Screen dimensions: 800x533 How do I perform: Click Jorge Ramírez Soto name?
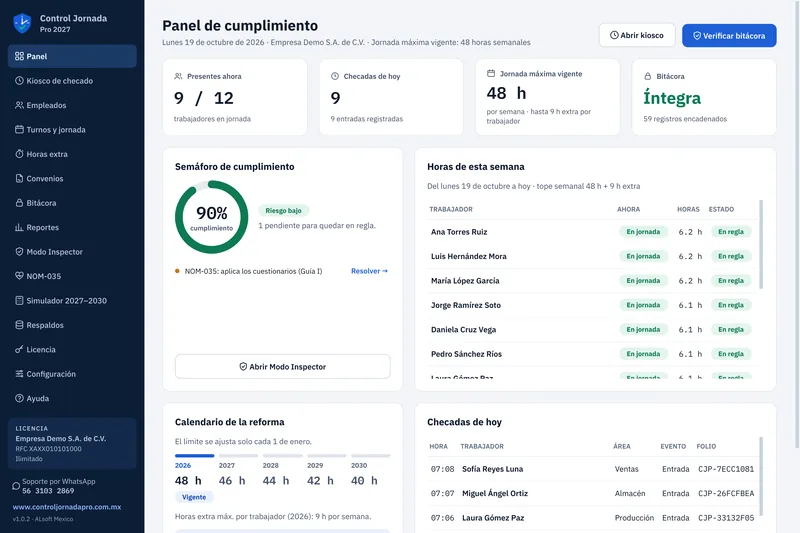pyautogui.click(x=466, y=305)
